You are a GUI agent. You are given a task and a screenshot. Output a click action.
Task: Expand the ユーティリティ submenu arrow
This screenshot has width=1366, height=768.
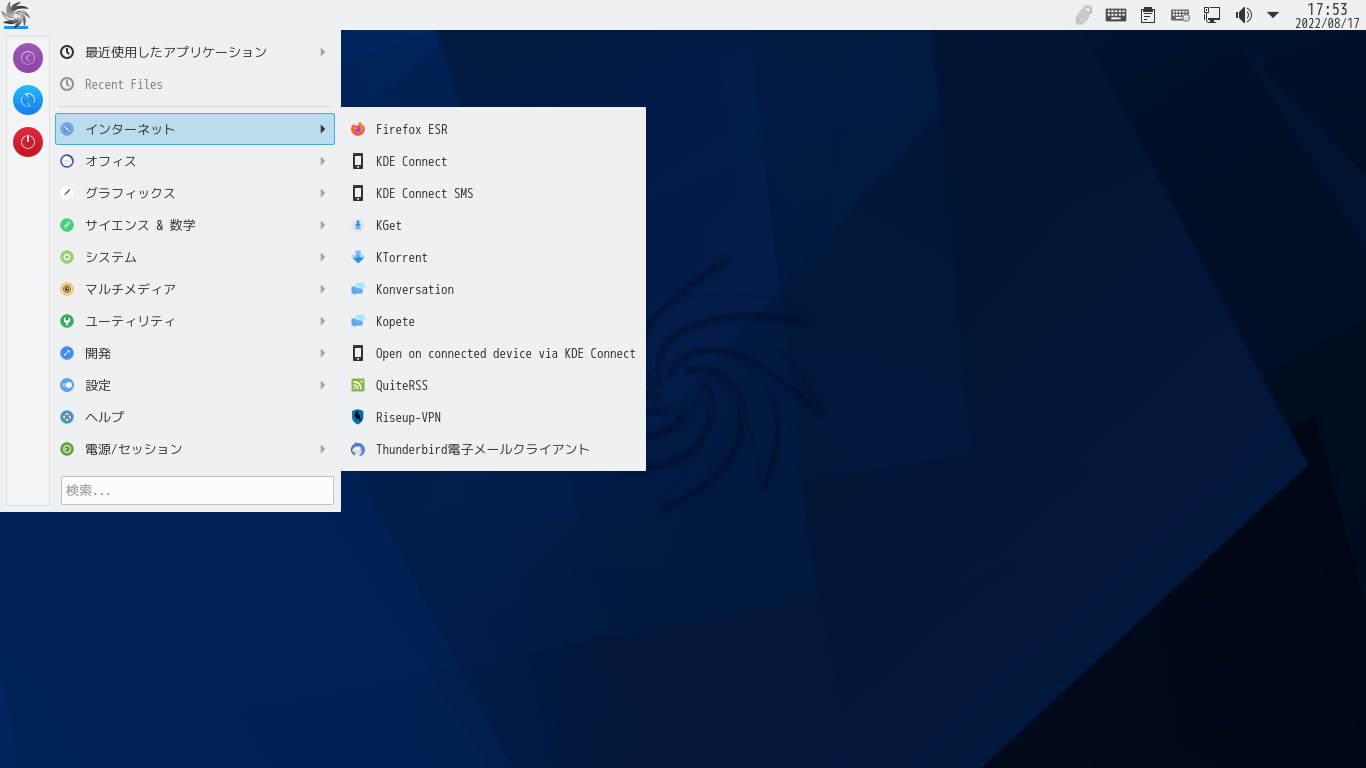point(322,321)
